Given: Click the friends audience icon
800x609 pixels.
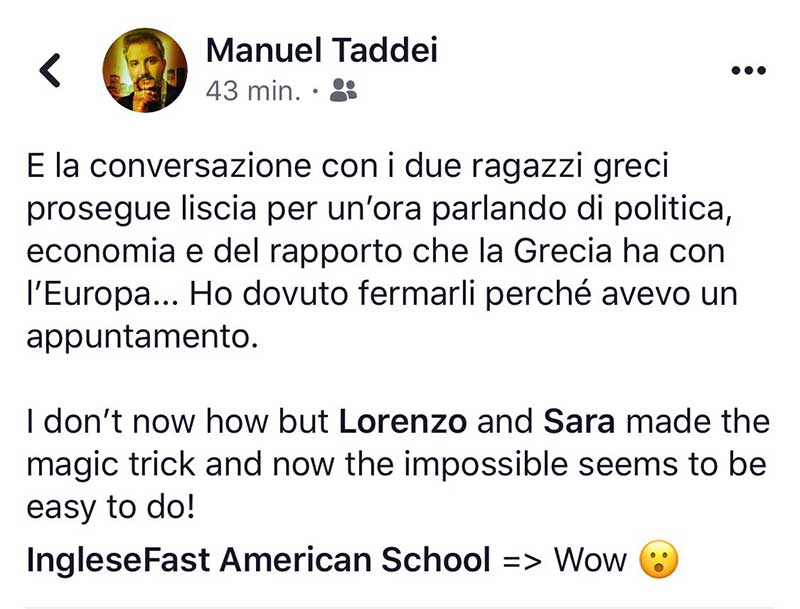Looking at the screenshot, I should [x=343, y=90].
